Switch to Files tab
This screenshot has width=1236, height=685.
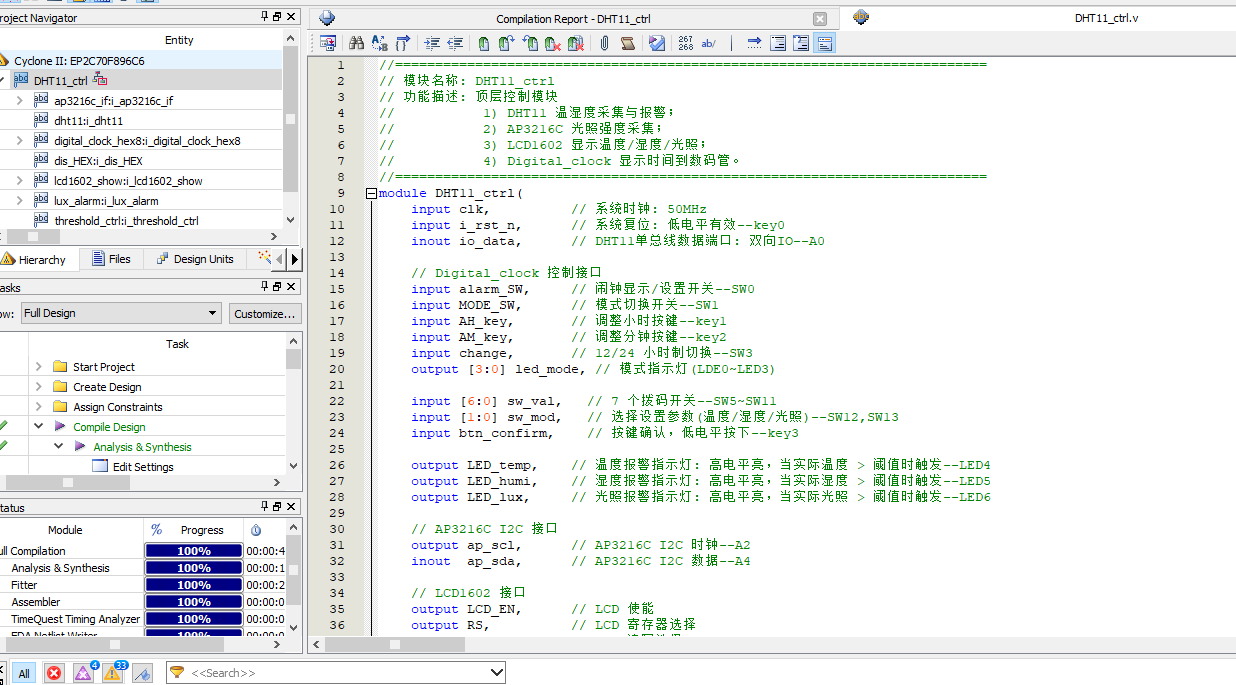111,259
